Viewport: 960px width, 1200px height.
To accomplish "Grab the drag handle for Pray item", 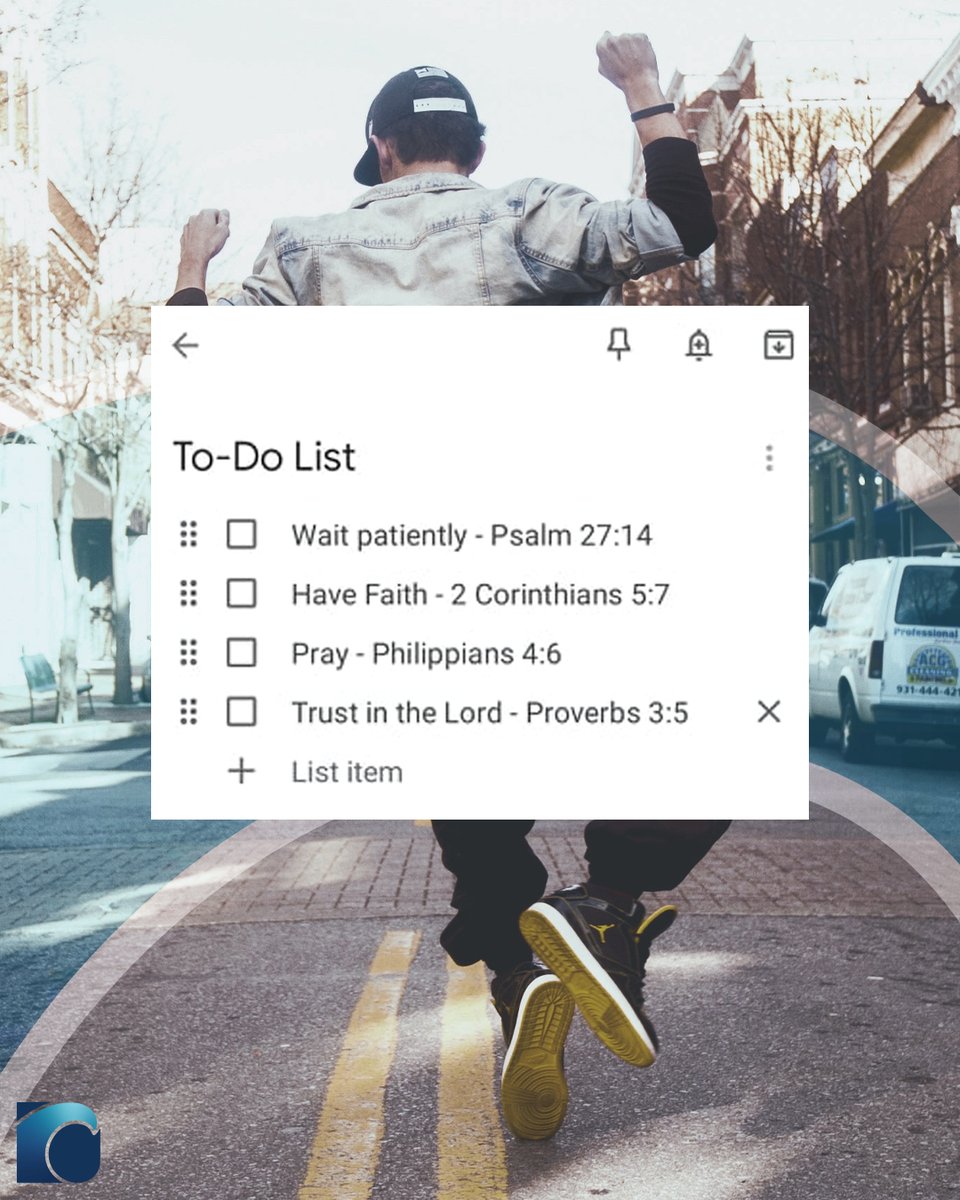I will 188,653.
